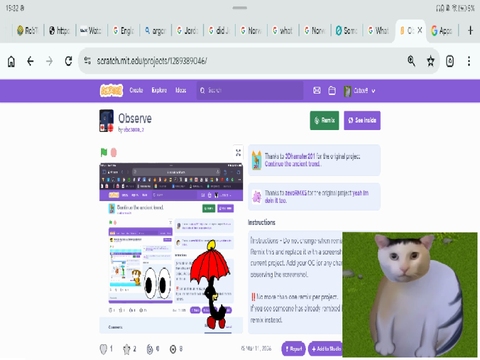Click the Scratch search input field
The height and width of the screenshot is (360, 480).
click(250, 90)
